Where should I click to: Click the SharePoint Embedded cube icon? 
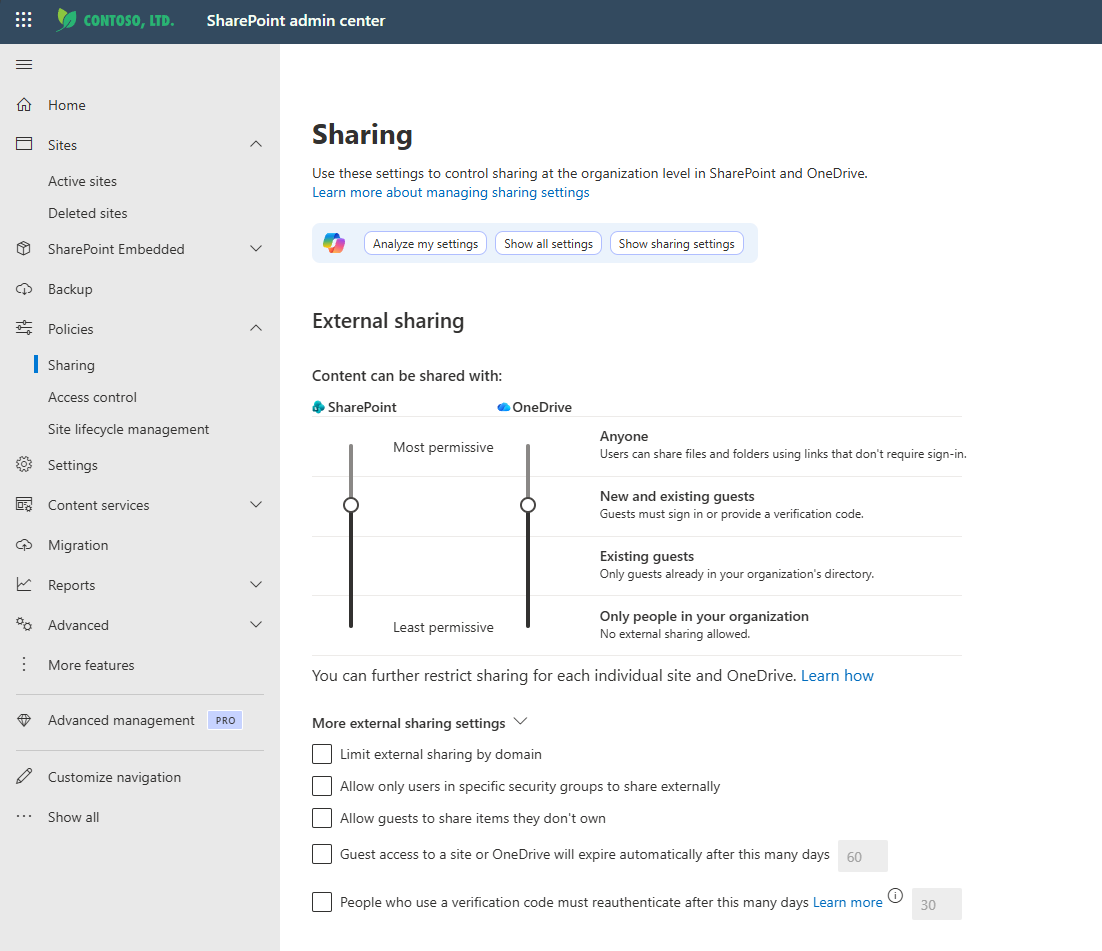pyautogui.click(x=24, y=248)
